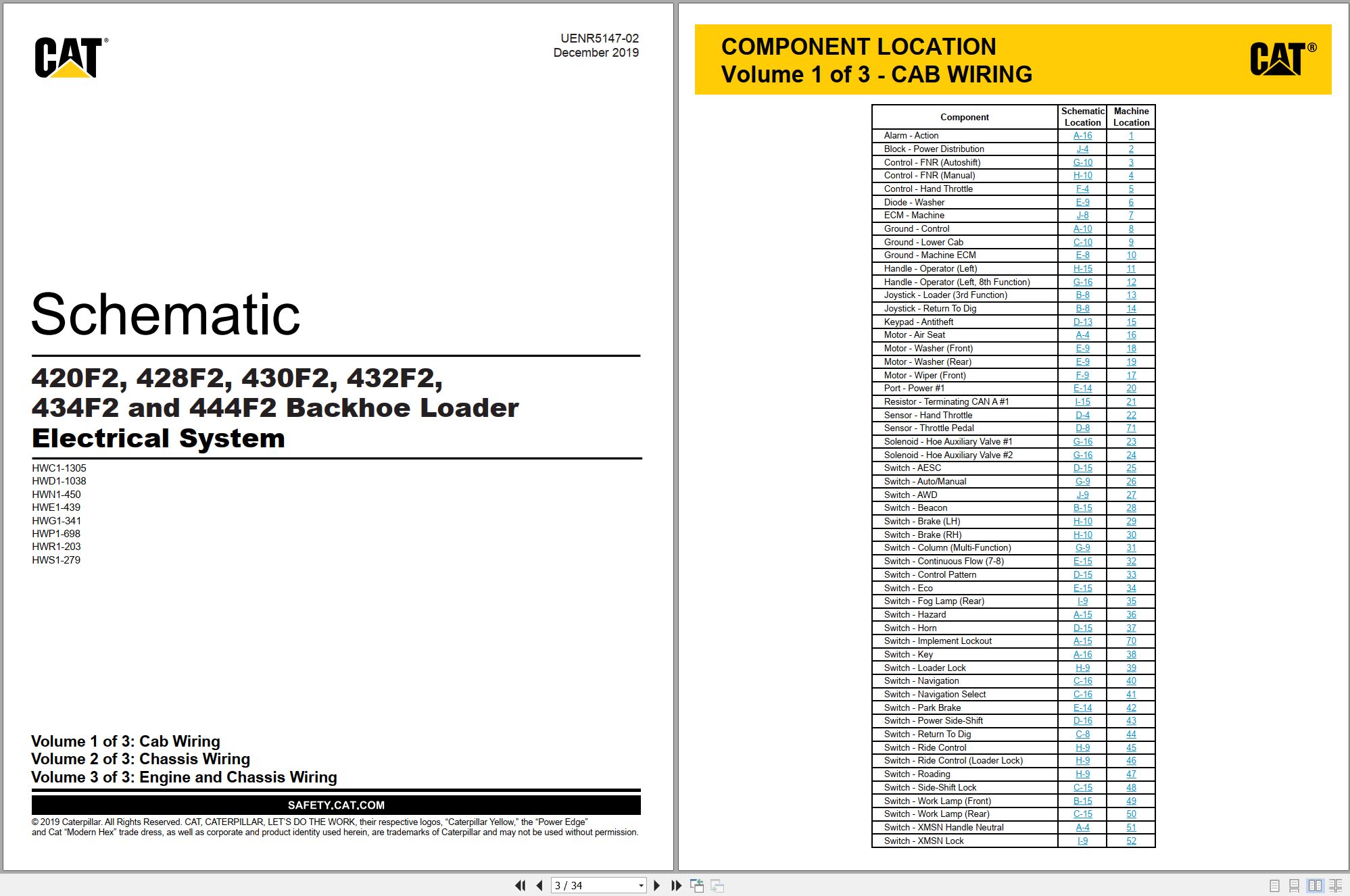
Task: Jump to the last page
Action: (676, 885)
